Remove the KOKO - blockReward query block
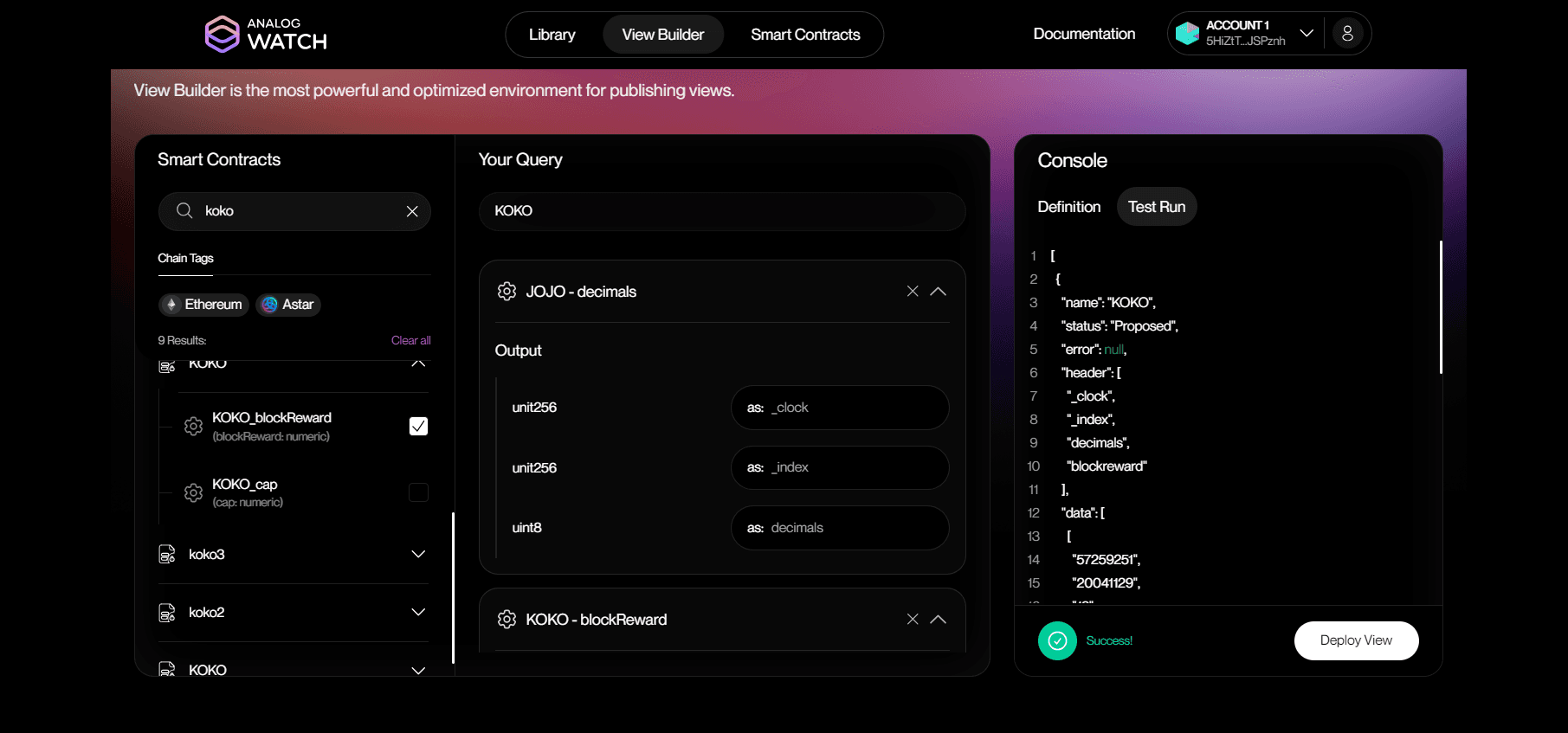1568x733 pixels. coord(913,619)
